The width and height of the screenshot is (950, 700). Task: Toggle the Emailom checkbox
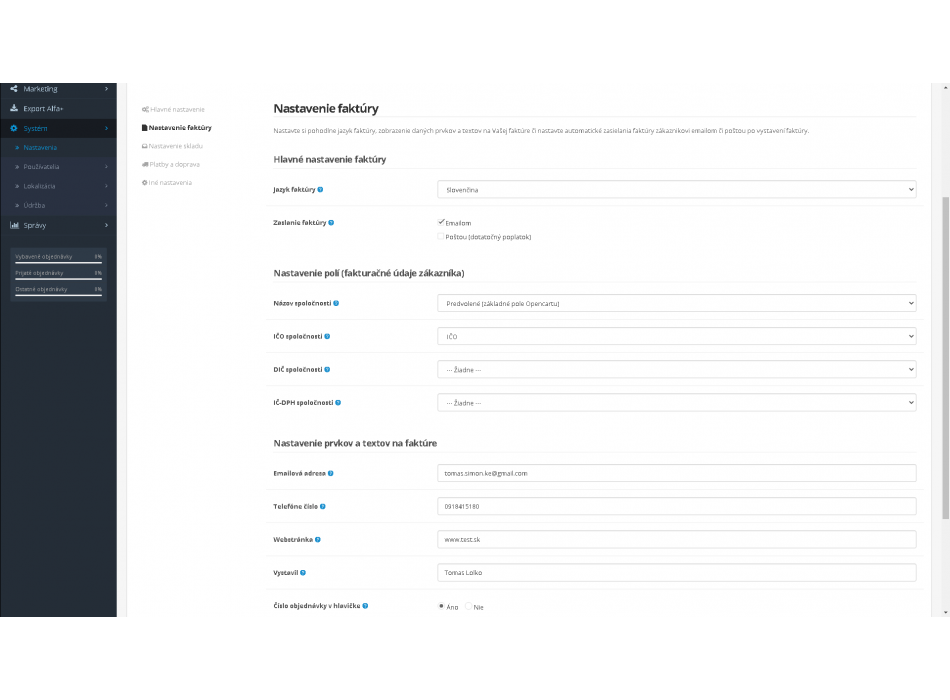[441, 222]
